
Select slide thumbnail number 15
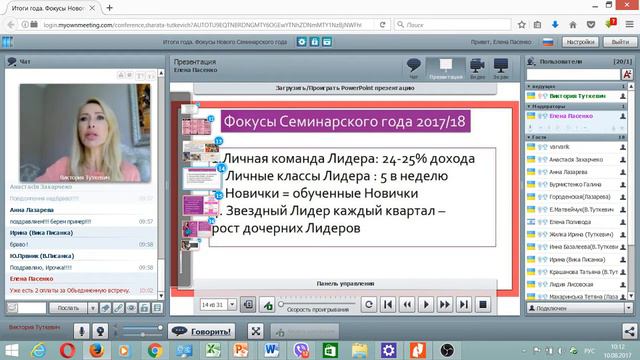(x=200, y=205)
